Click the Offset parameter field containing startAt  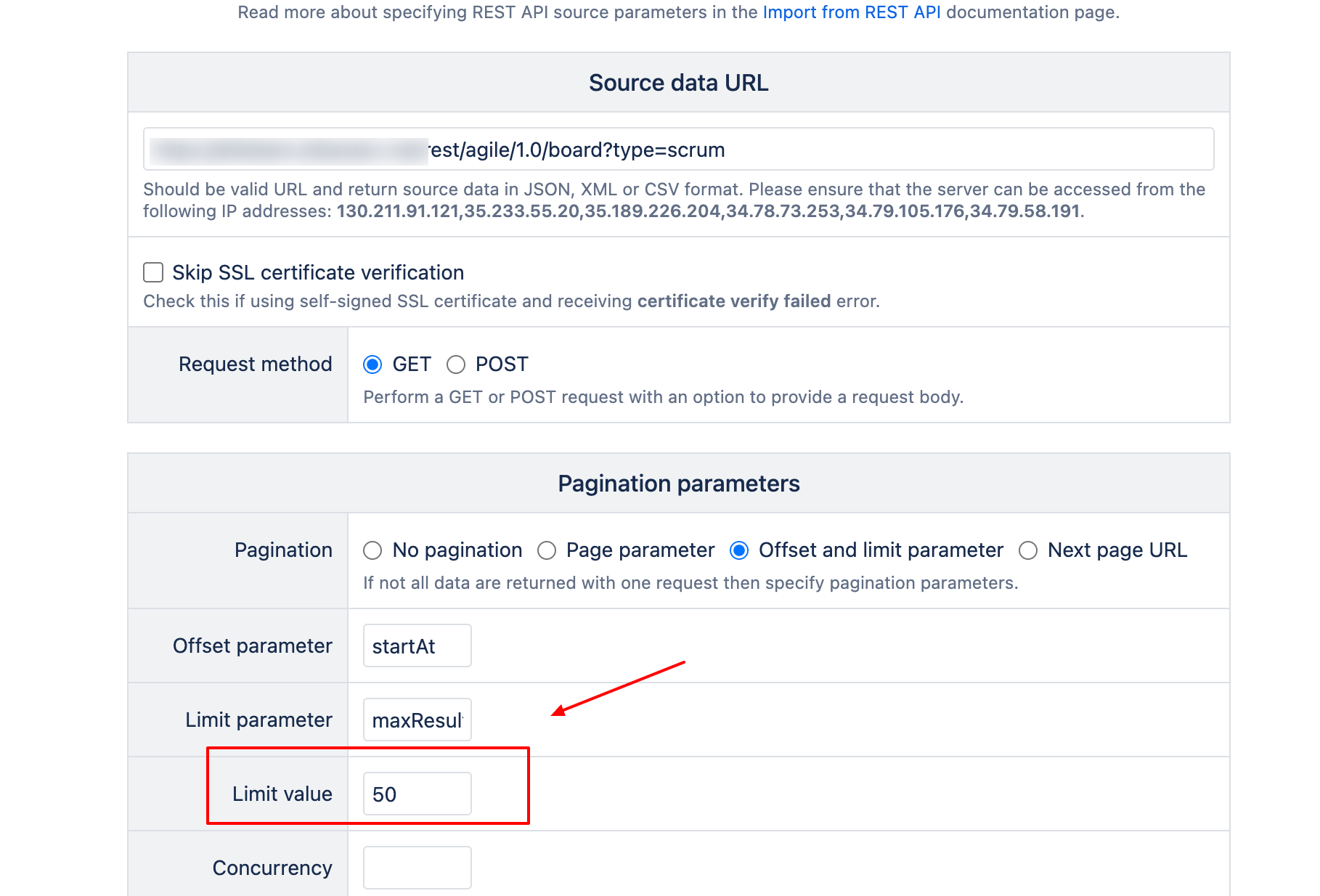tap(417, 646)
